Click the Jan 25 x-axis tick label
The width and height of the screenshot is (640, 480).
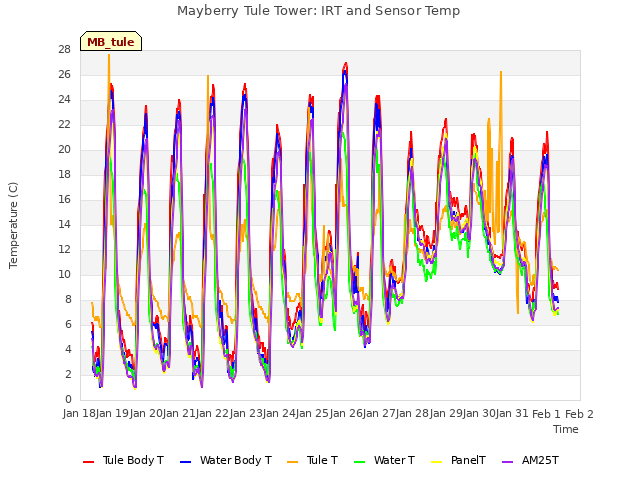point(313,414)
